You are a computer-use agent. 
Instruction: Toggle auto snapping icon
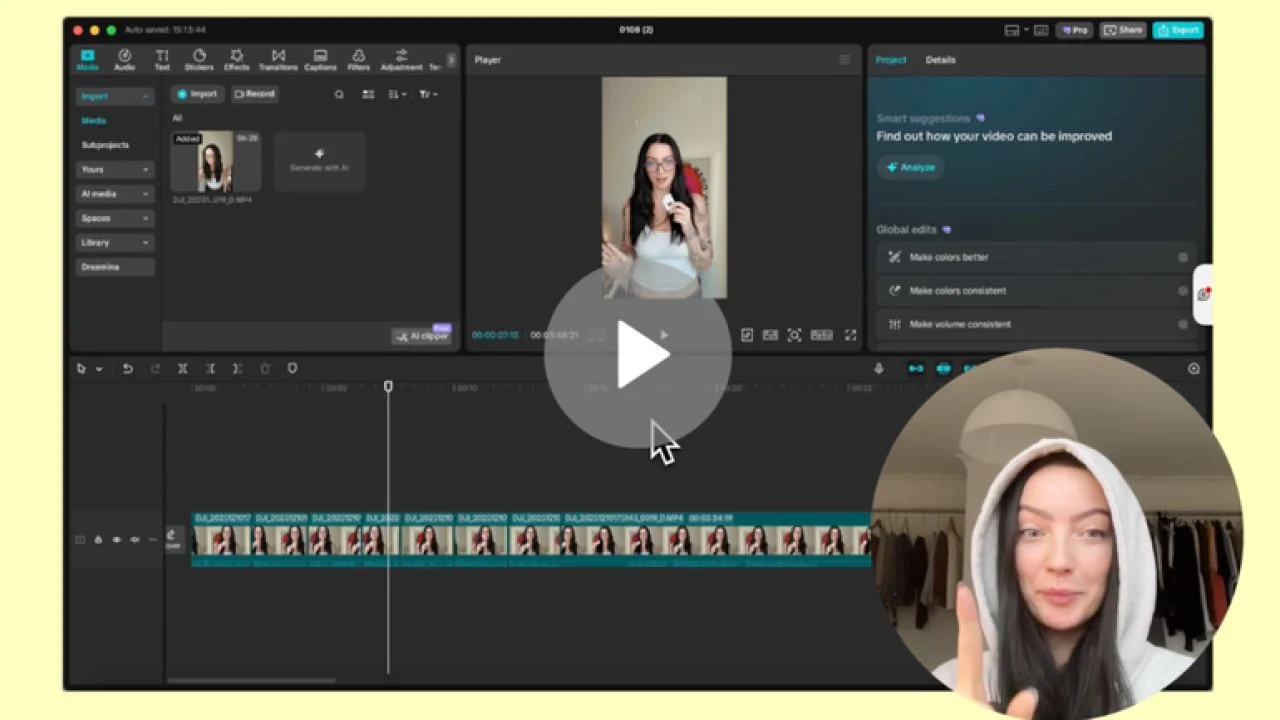943,369
